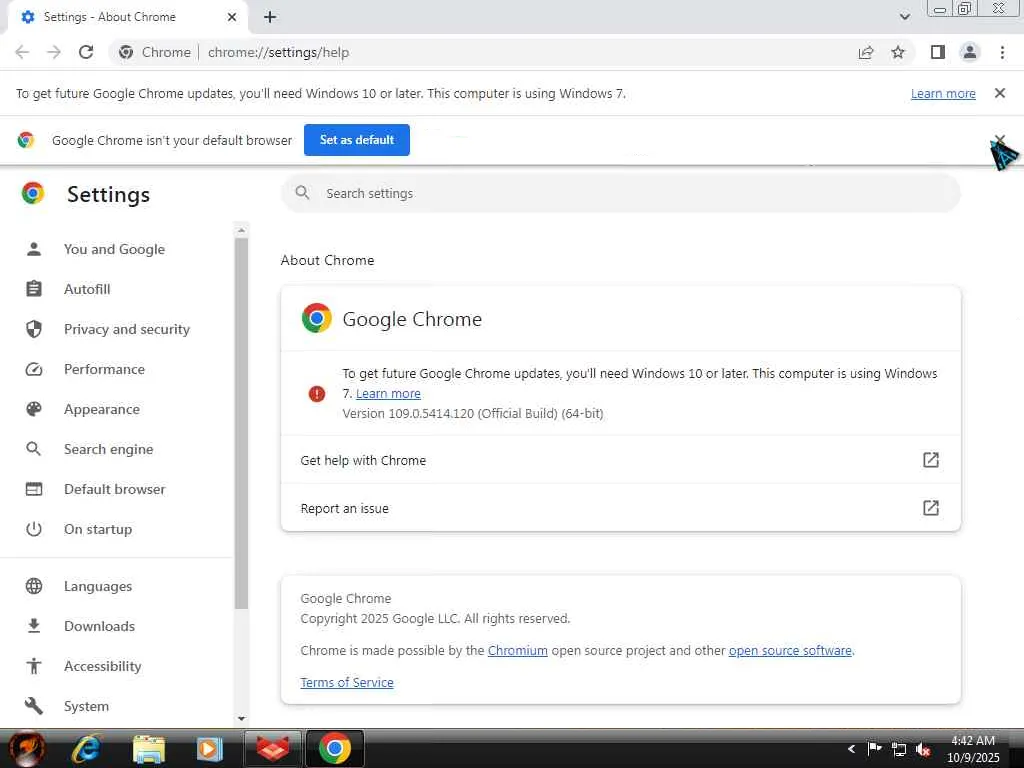Click the Chrome logo beside Settings title
Screen dimensions: 1024x768
pos(33,193)
